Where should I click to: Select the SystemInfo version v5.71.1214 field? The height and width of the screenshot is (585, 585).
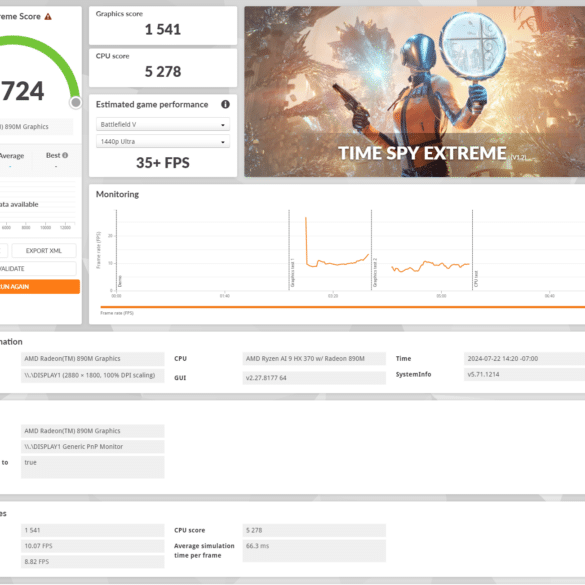point(525,374)
